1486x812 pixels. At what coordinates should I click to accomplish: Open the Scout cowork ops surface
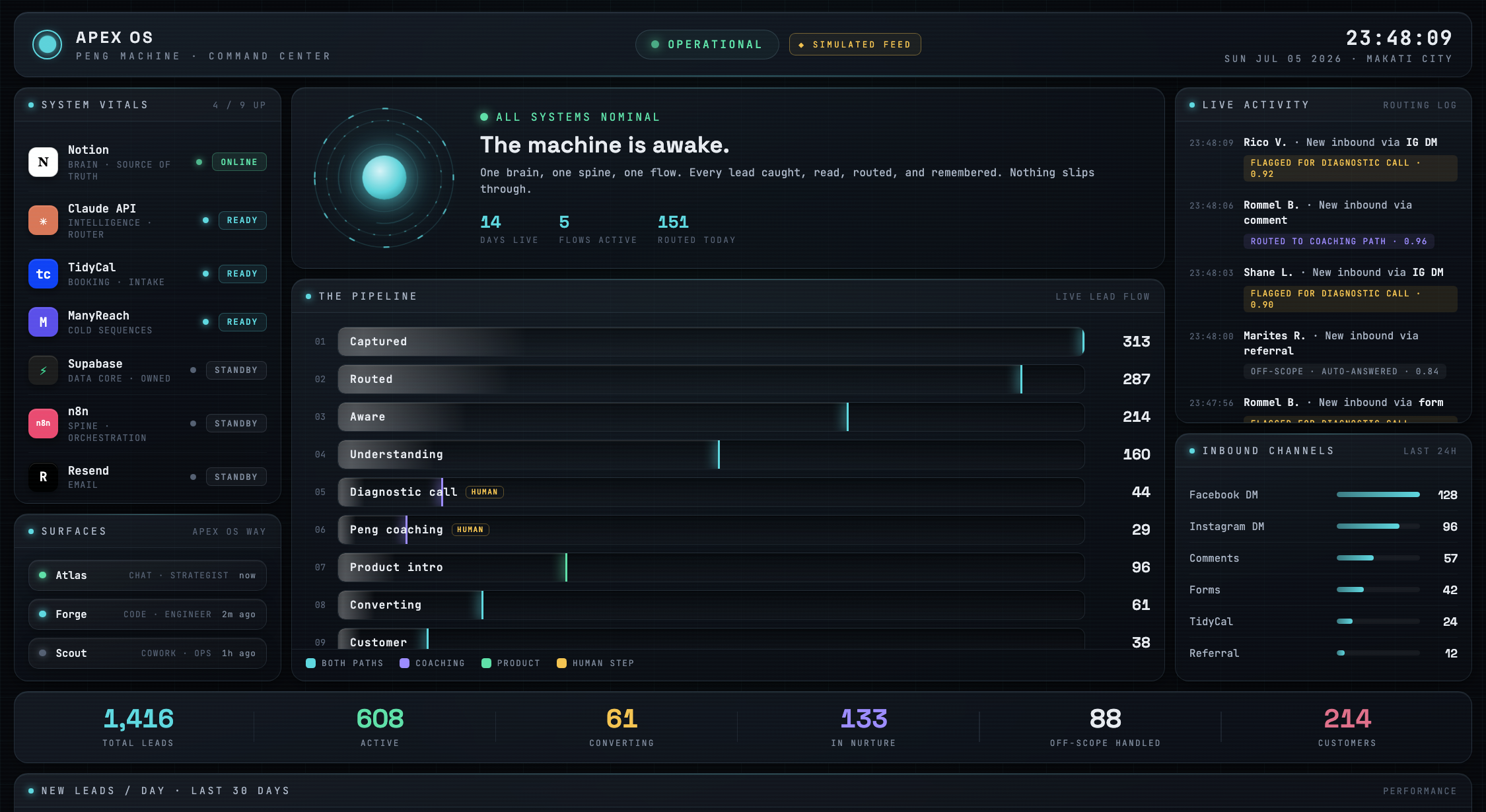147,653
